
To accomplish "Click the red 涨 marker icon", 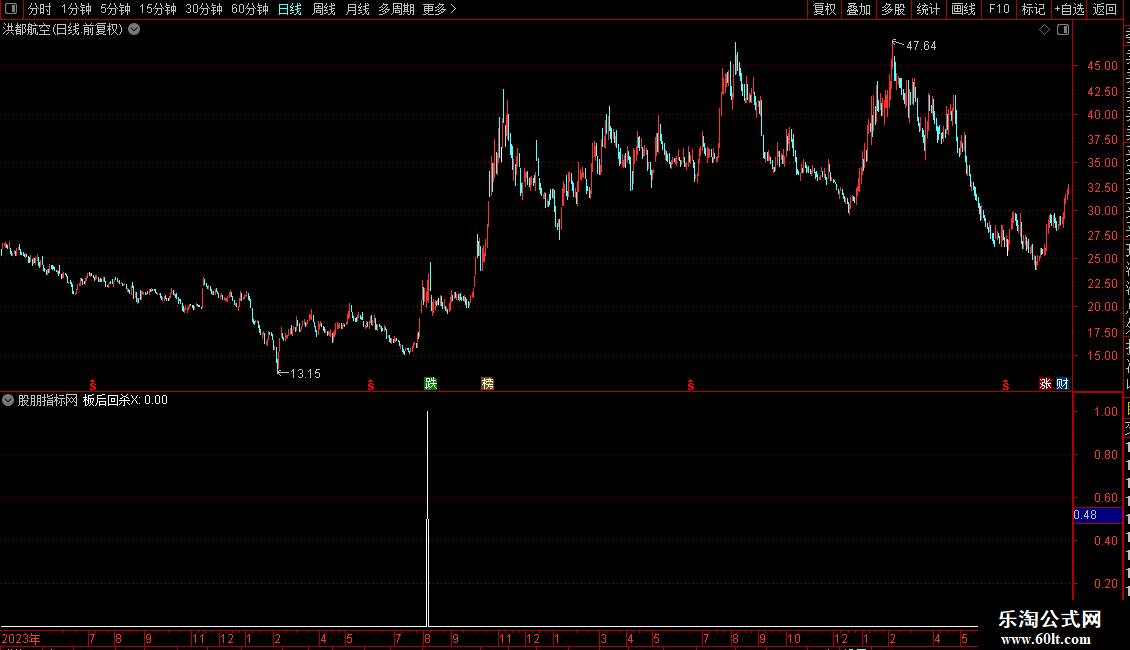I will pos(1045,384).
